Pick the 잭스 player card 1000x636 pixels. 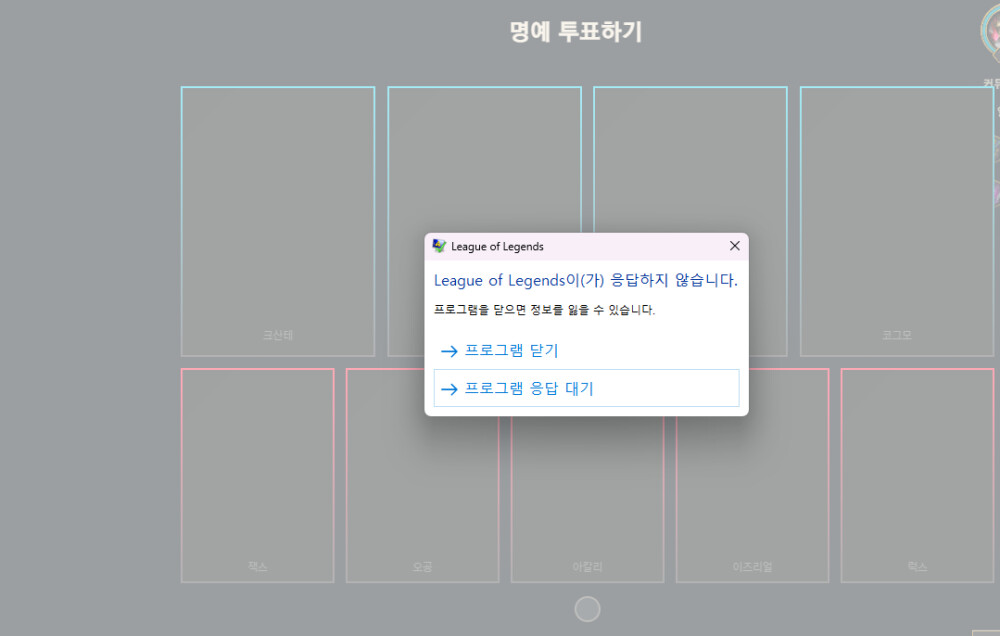(x=257, y=475)
